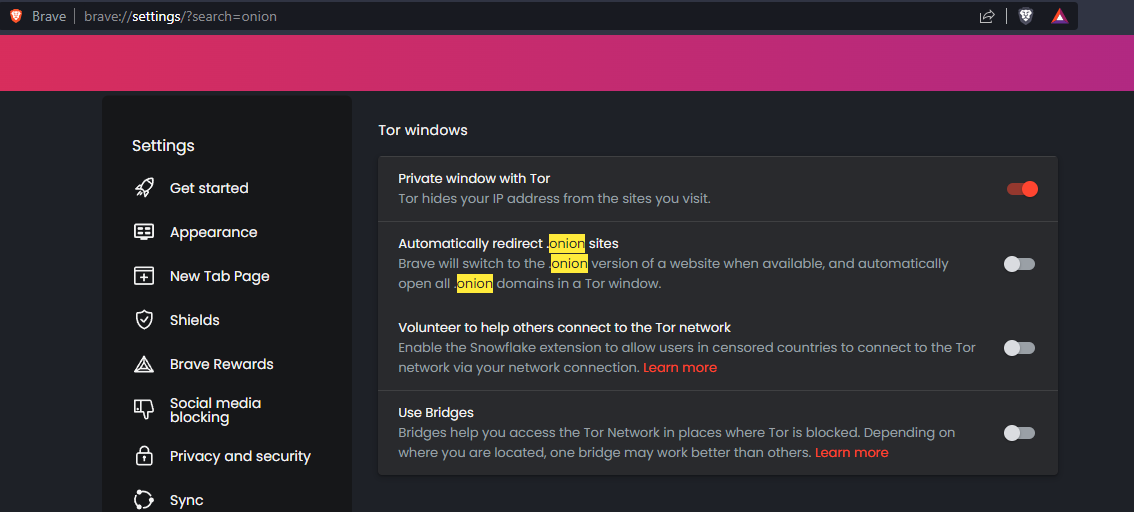
Task: Open Brave Shields lion icon in address bar
Action: click(x=1026, y=16)
